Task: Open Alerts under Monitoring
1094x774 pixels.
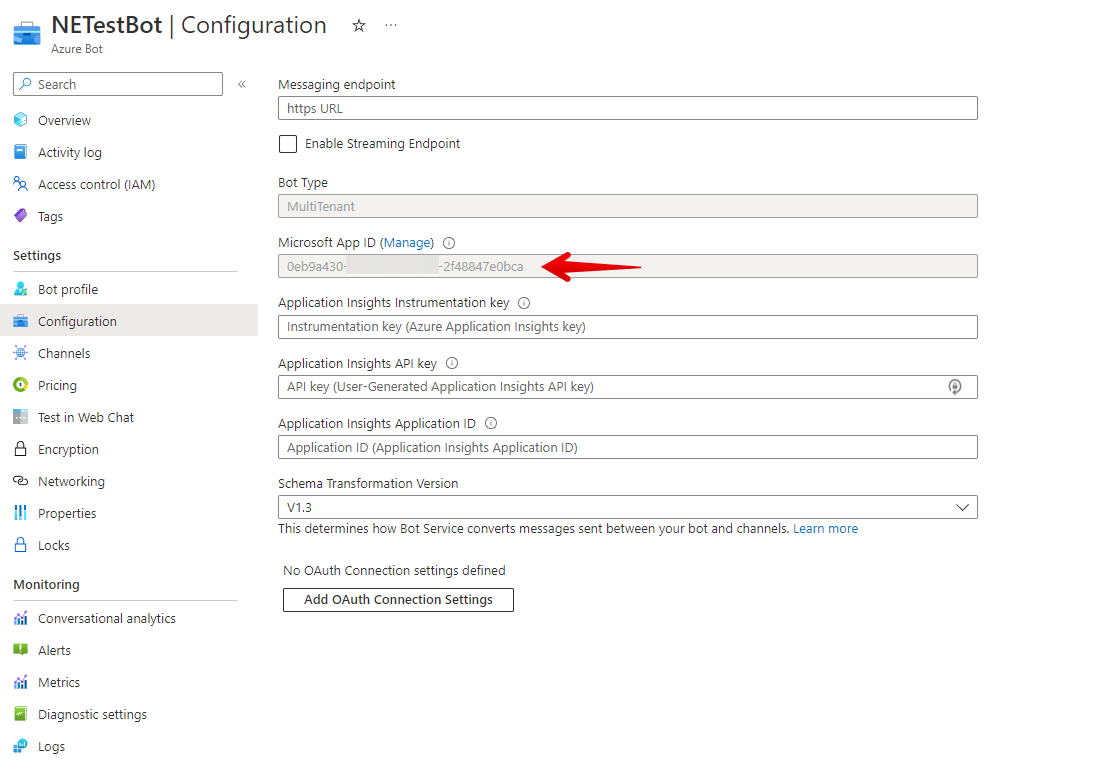Action: click(x=54, y=650)
